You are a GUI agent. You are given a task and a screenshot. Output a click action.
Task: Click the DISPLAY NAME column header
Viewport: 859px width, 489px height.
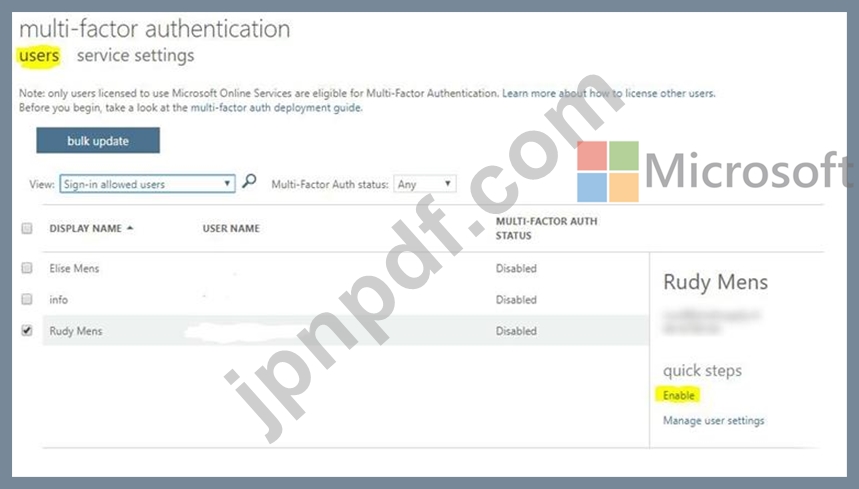tap(85, 228)
